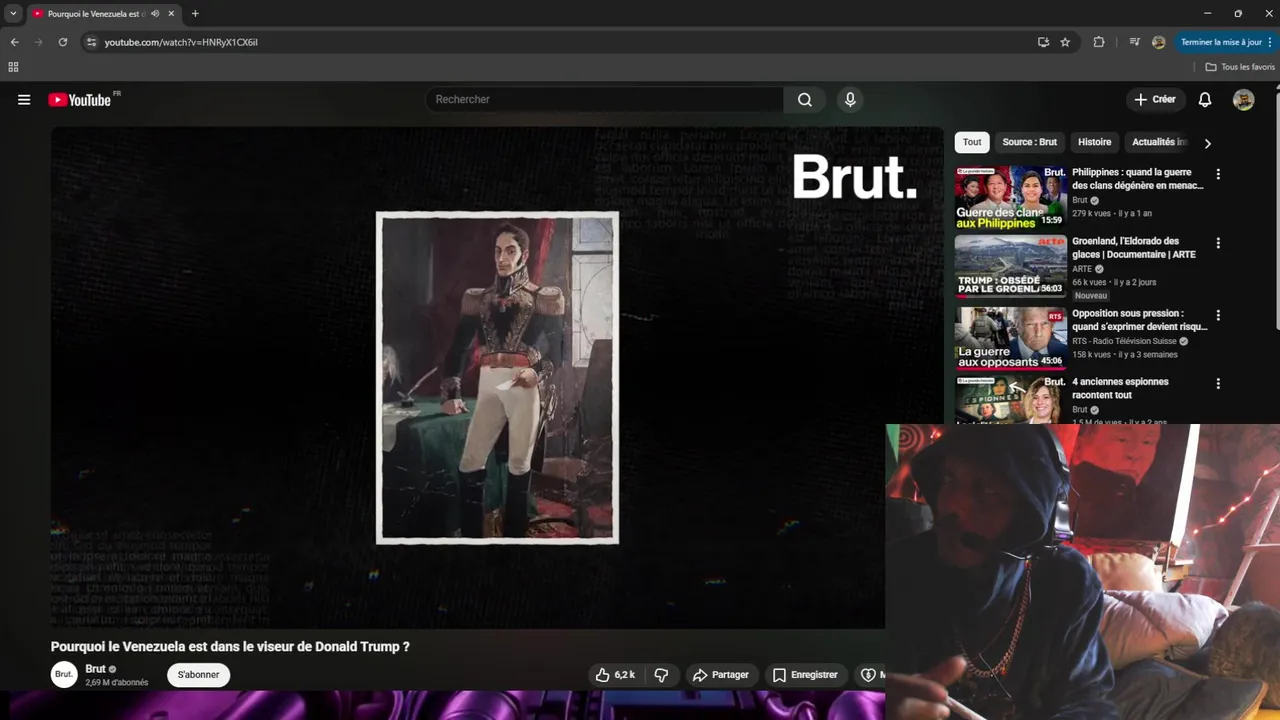Show more filter chips with the right chevron

tap(1207, 143)
